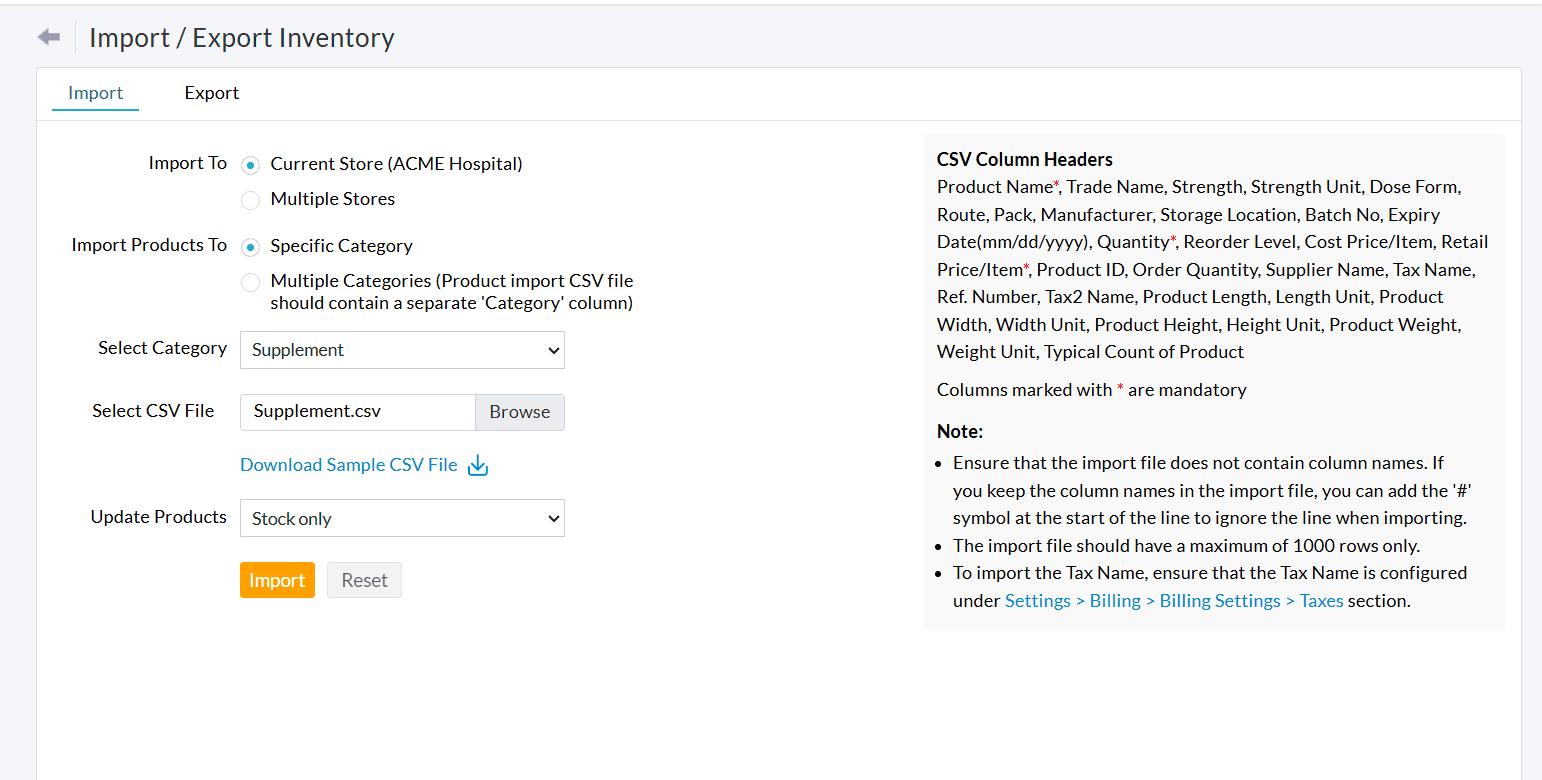The width and height of the screenshot is (1542, 780).
Task: Select the Specific Category radio button
Action: coord(251,247)
